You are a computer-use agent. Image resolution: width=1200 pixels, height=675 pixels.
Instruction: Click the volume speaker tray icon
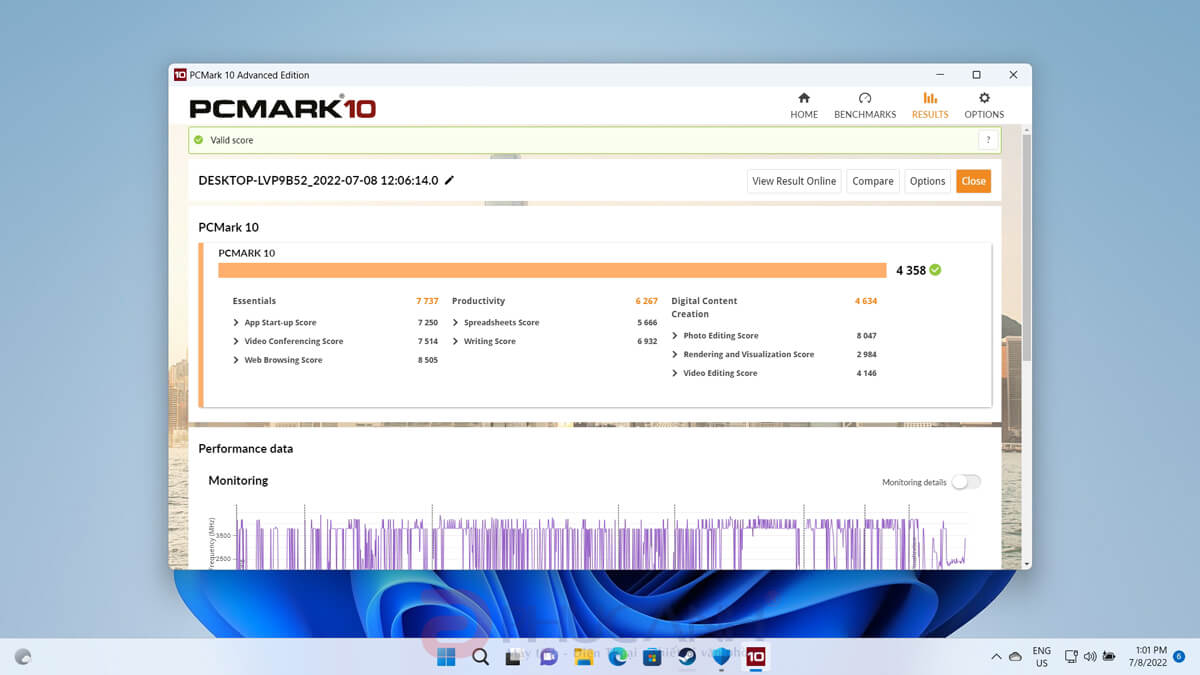1089,657
